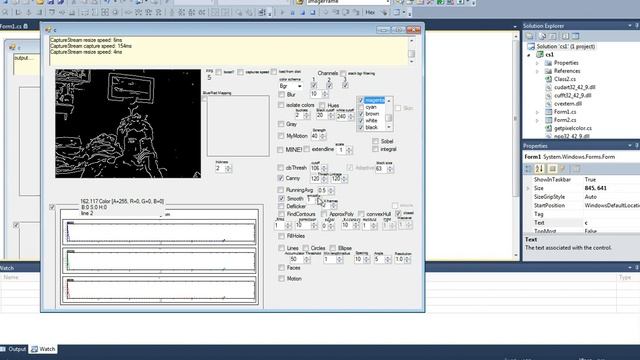Open Solution Explorer panel options dropdown arrow

(630, 26)
